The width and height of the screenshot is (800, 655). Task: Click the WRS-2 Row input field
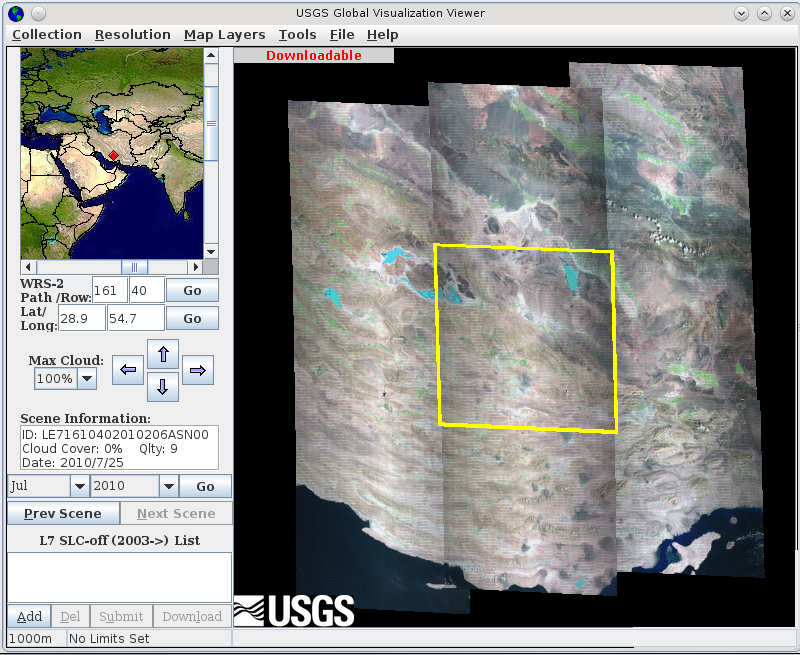[147, 290]
